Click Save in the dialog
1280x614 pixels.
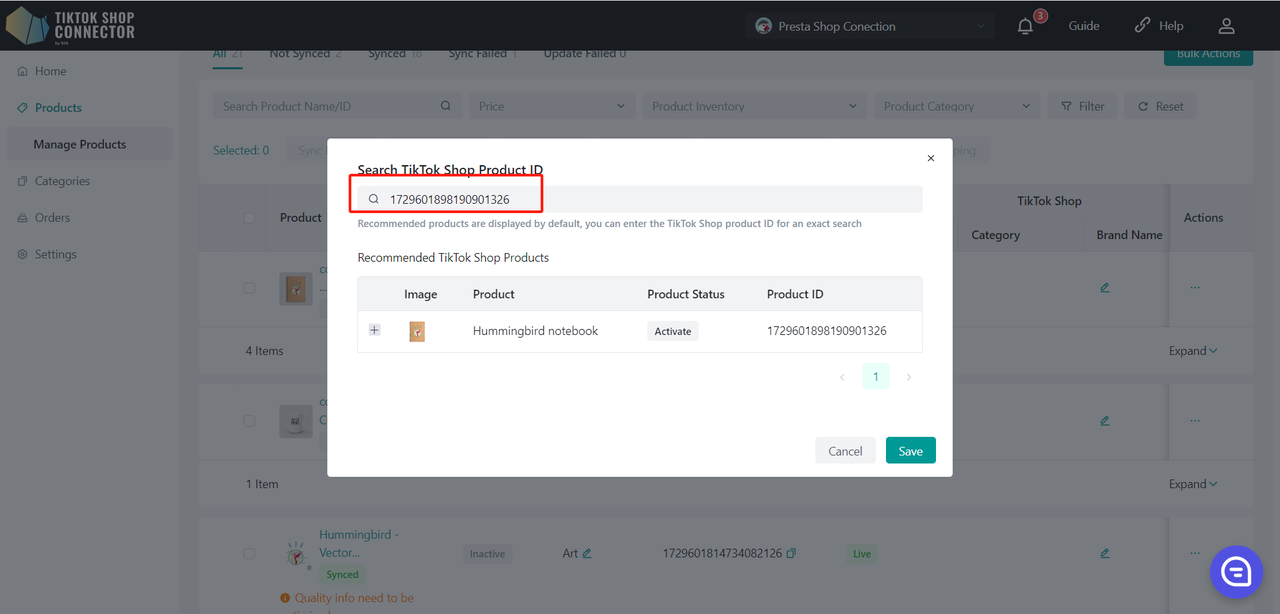pos(911,451)
